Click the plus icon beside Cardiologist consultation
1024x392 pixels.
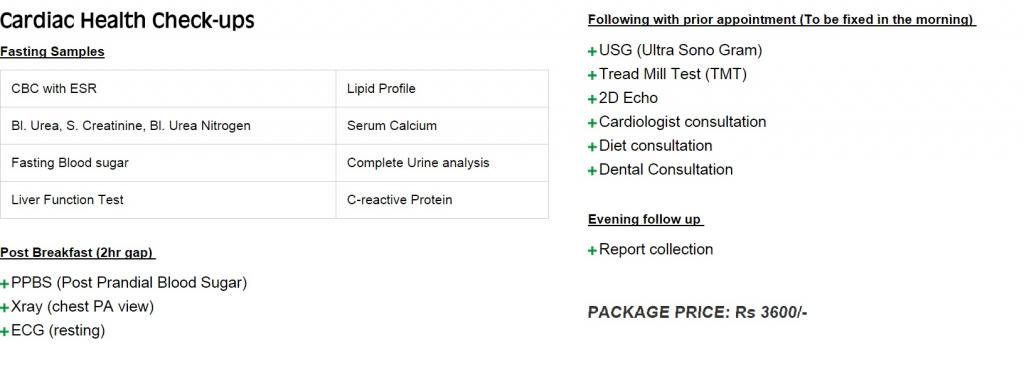592,123
